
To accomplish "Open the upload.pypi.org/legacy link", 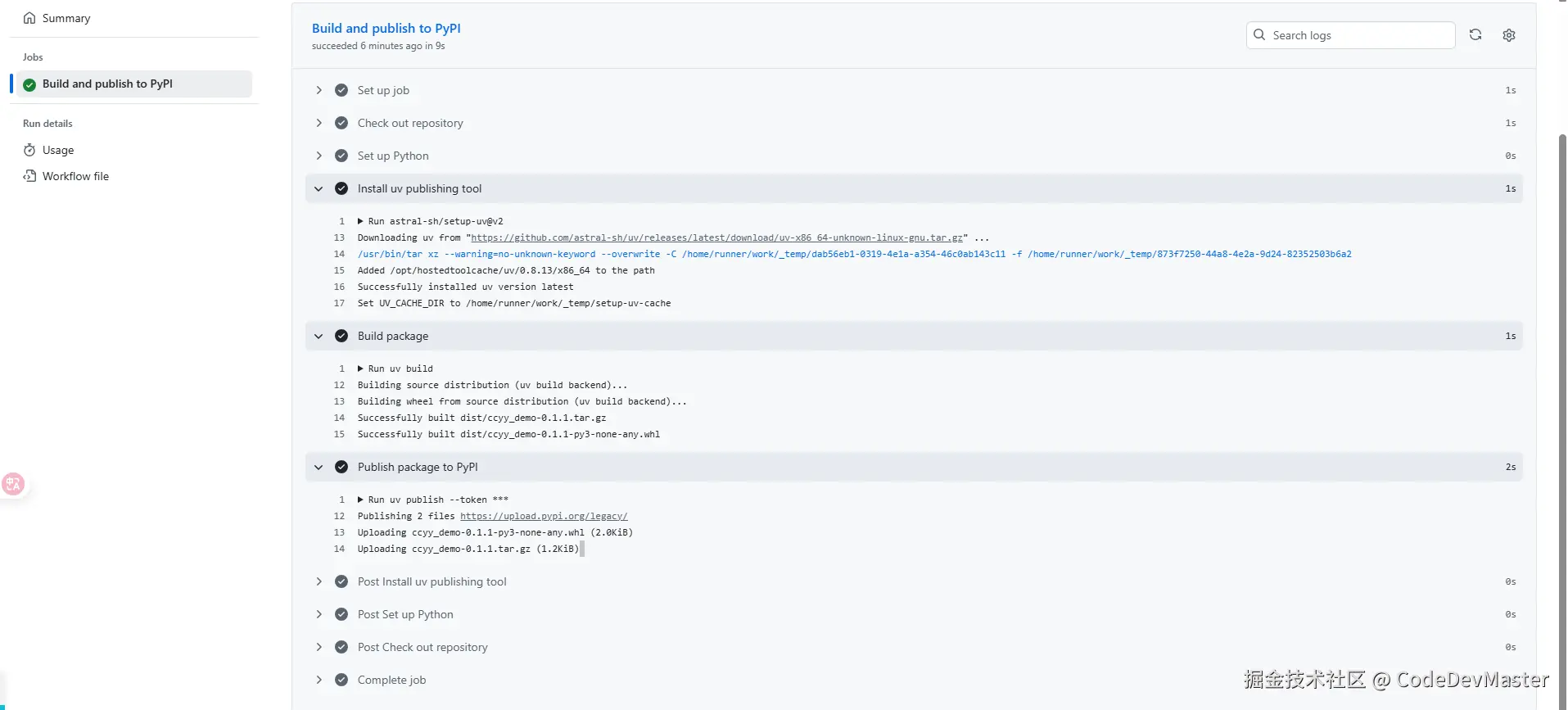I will (x=543, y=516).
